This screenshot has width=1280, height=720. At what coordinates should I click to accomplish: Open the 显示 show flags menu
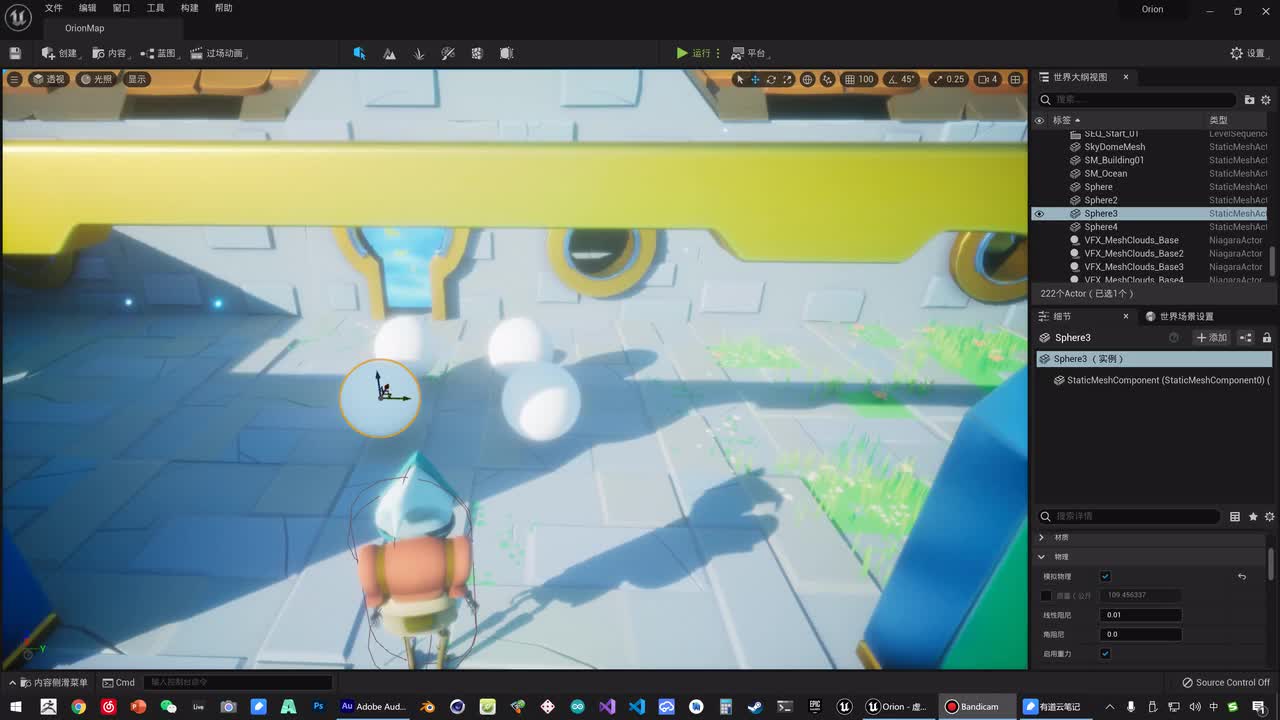click(137, 79)
